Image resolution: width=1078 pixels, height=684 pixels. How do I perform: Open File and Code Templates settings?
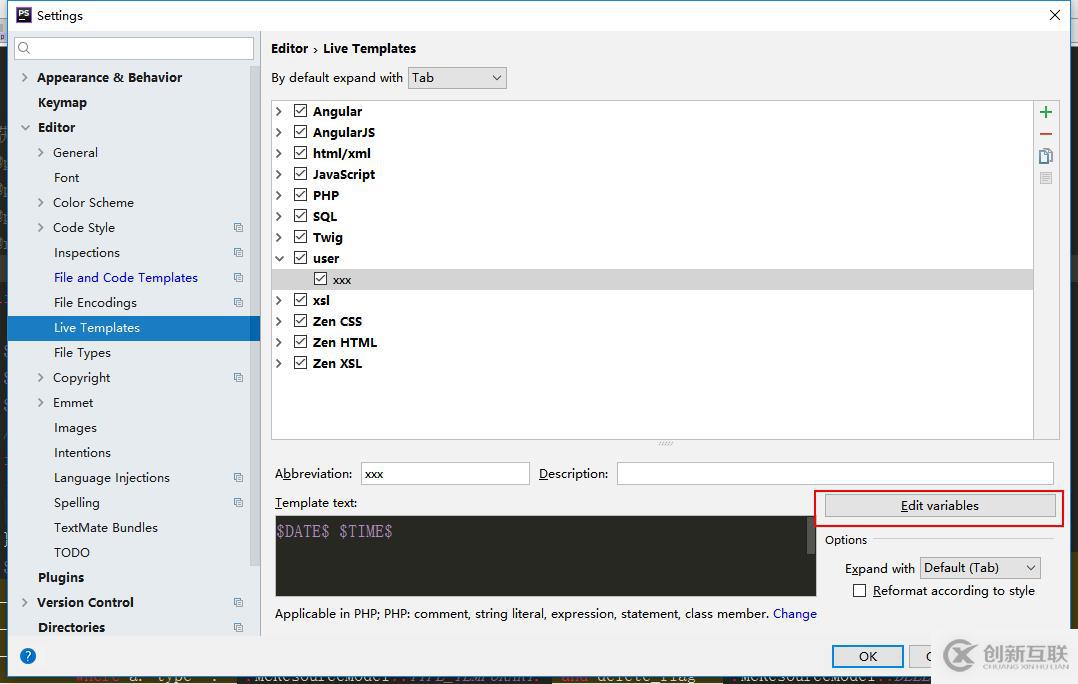pos(126,278)
